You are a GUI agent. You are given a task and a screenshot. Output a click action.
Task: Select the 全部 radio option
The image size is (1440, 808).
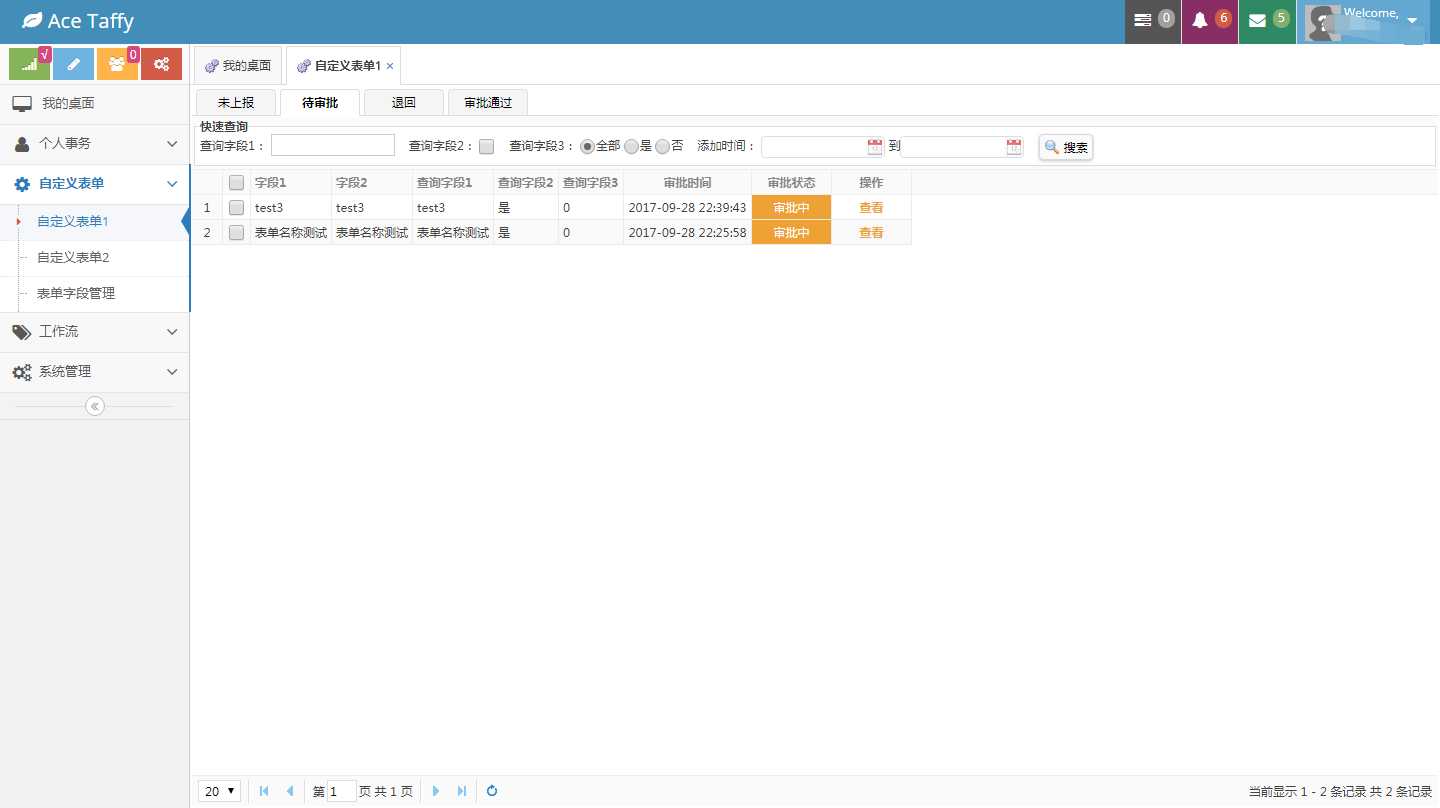(x=587, y=146)
